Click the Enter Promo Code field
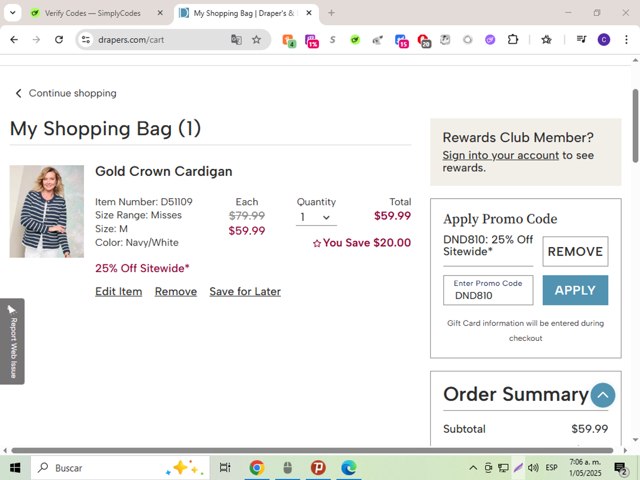 pyautogui.click(x=488, y=290)
